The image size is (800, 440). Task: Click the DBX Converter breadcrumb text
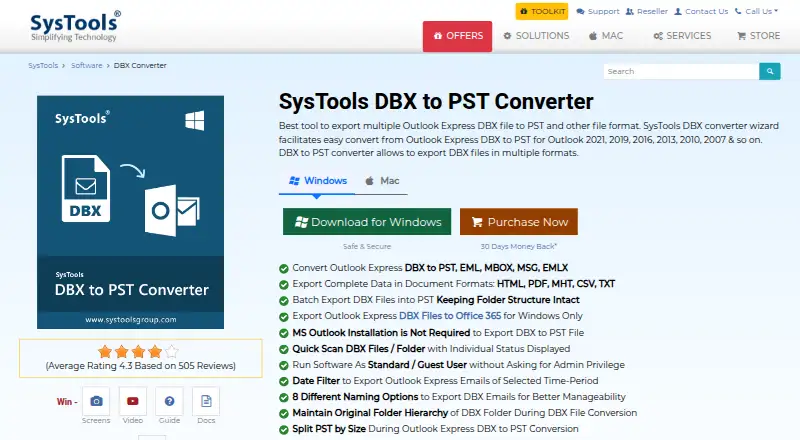tap(140, 65)
